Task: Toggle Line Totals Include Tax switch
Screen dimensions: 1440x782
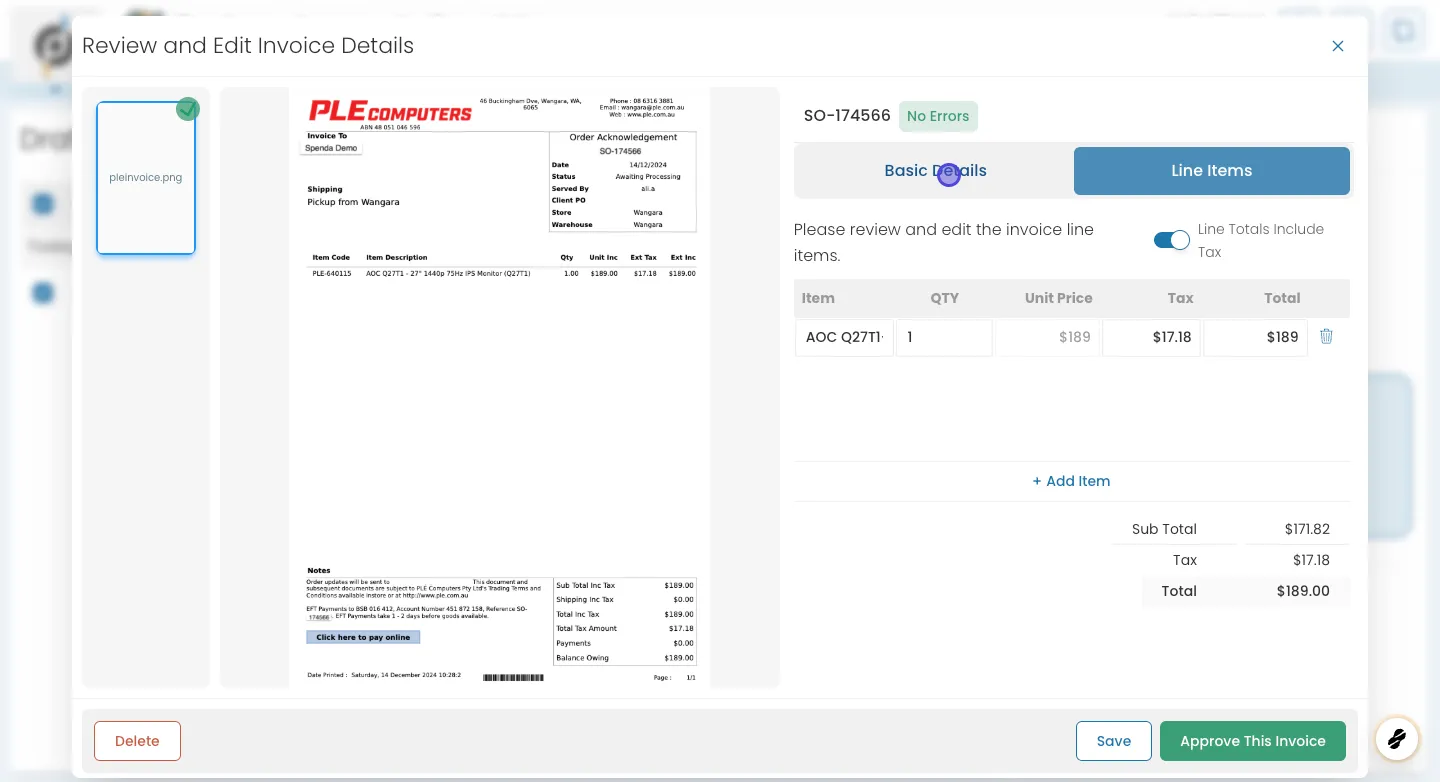Action: coord(1171,240)
